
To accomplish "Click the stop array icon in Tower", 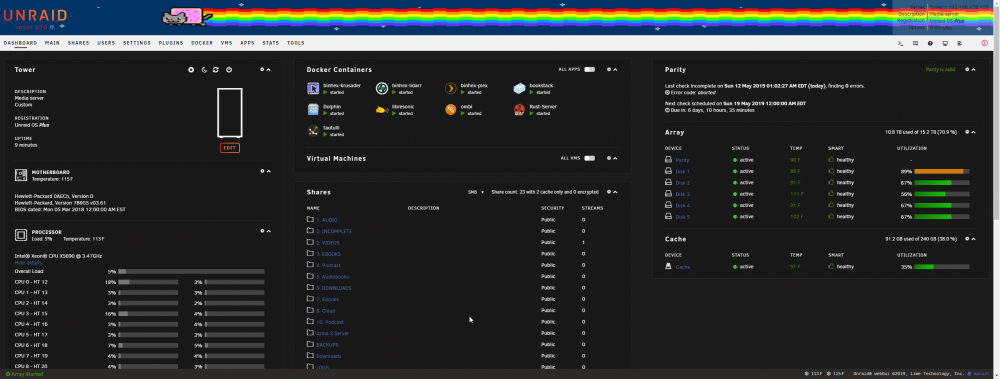I will [x=191, y=70].
